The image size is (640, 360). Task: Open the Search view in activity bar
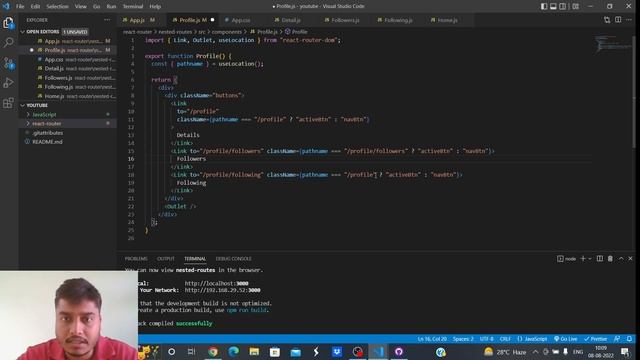[8, 42]
